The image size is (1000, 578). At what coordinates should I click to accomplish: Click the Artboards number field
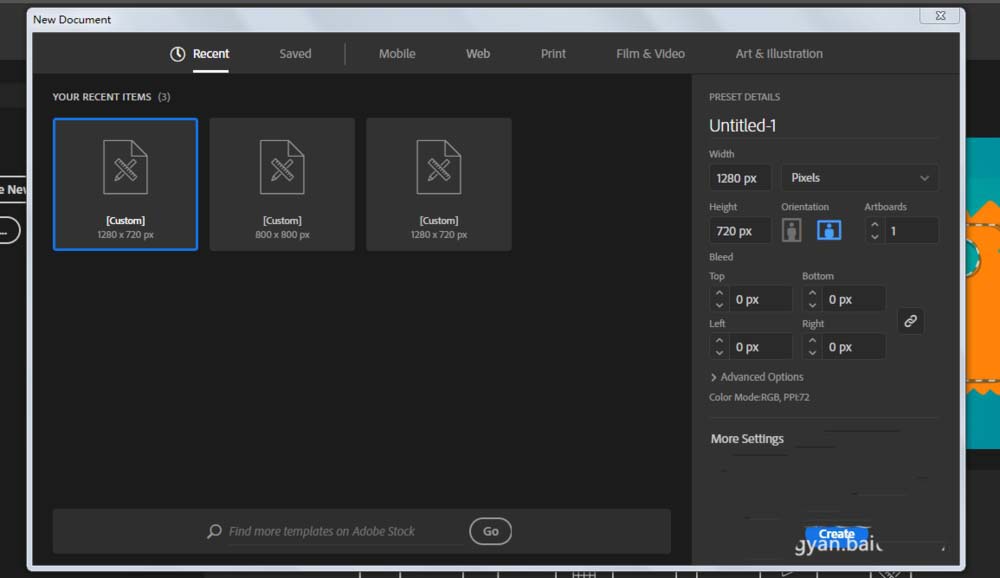(x=911, y=231)
